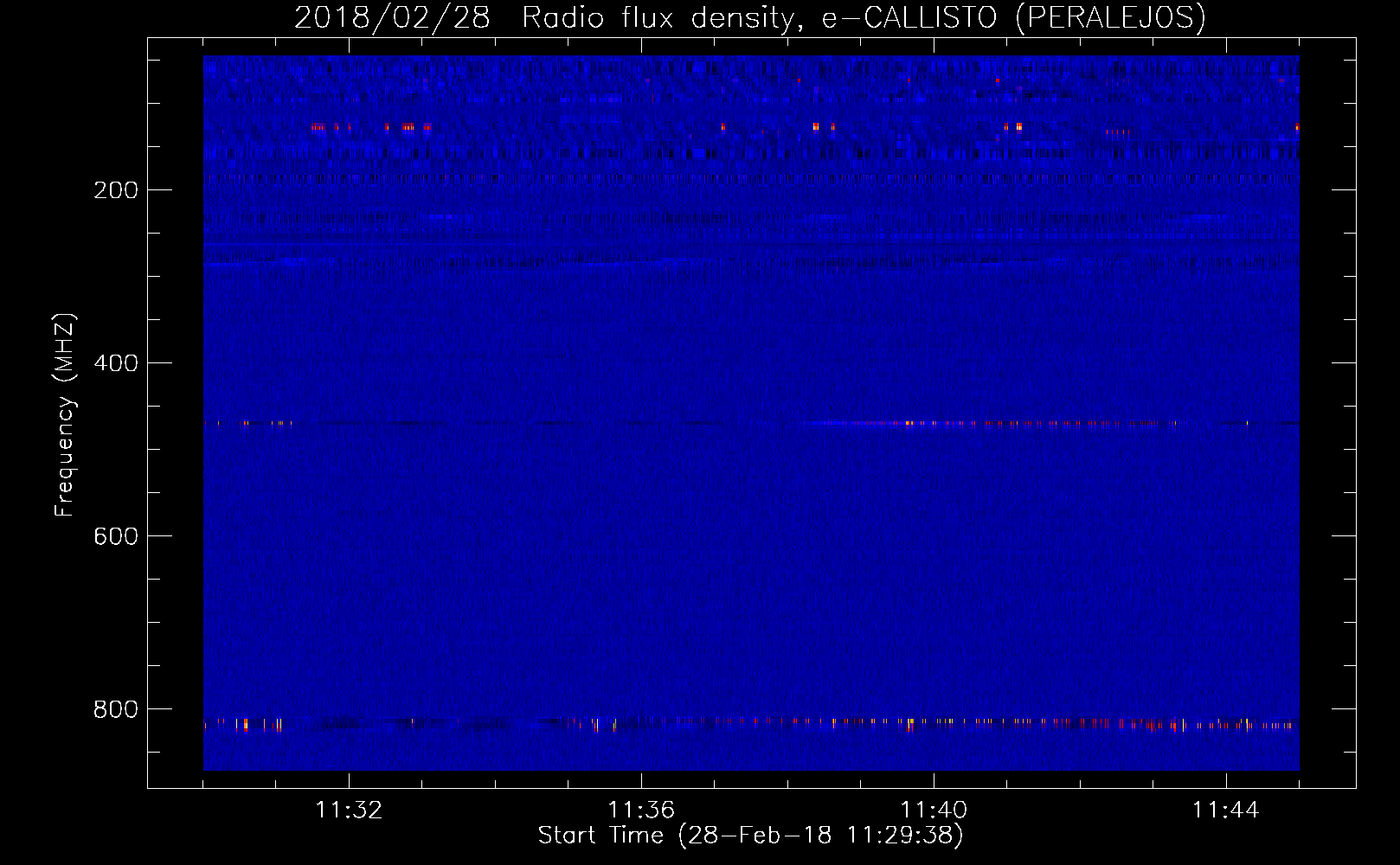Viewport: 1400px width, 865px height.
Task: Click the 11:32 time tick label
Action: [349, 811]
